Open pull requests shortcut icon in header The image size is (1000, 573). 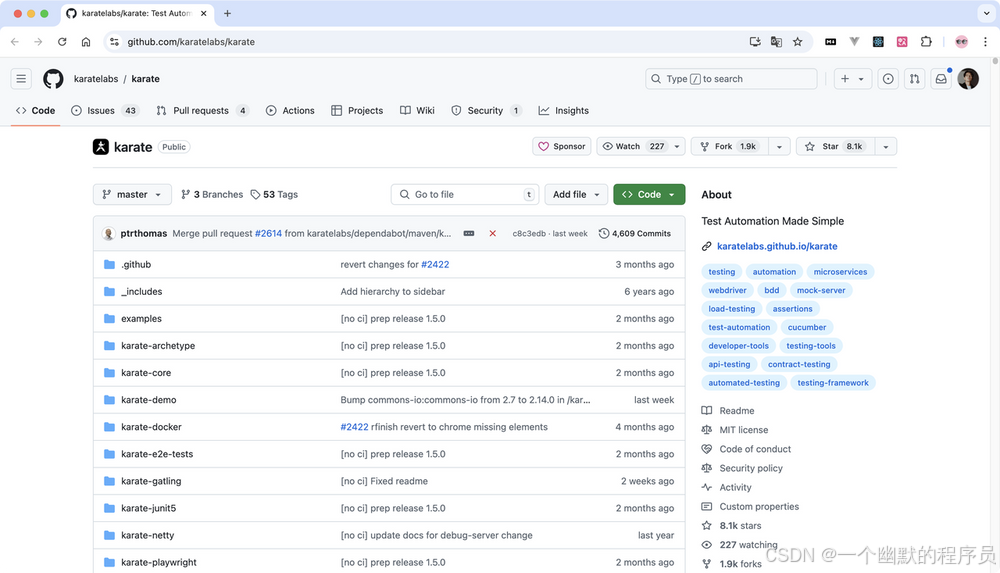tap(915, 78)
